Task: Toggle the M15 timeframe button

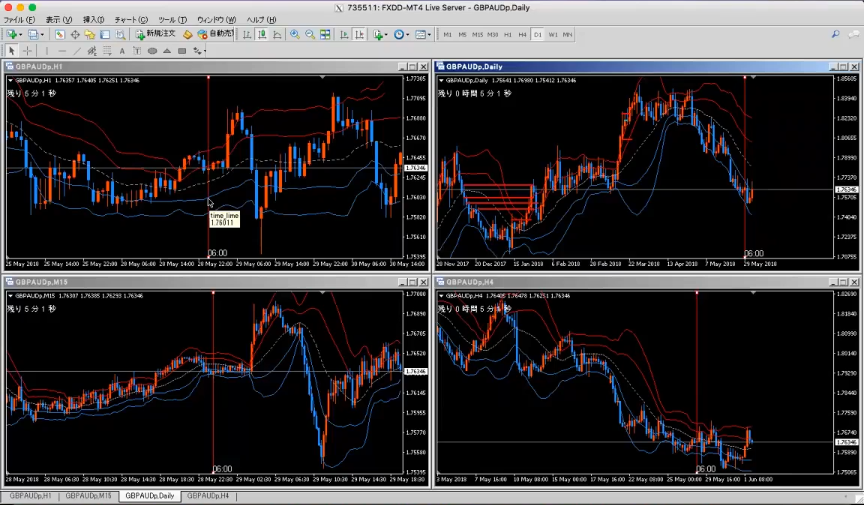Action: [477, 34]
